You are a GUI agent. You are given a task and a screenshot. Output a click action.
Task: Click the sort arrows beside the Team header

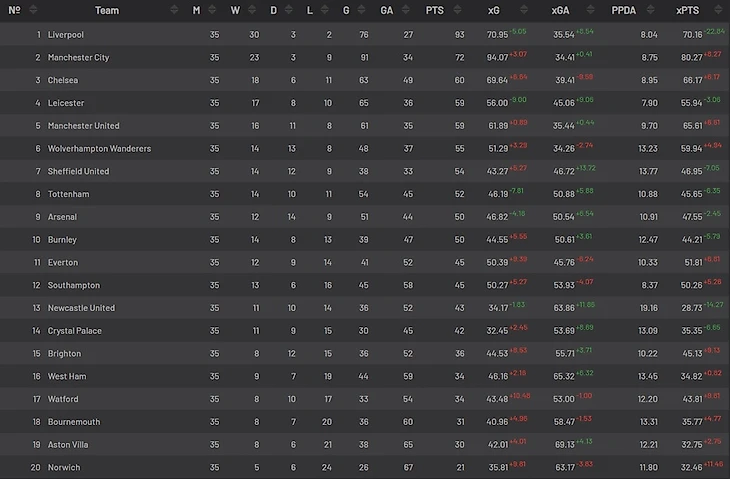click(176, 10)
